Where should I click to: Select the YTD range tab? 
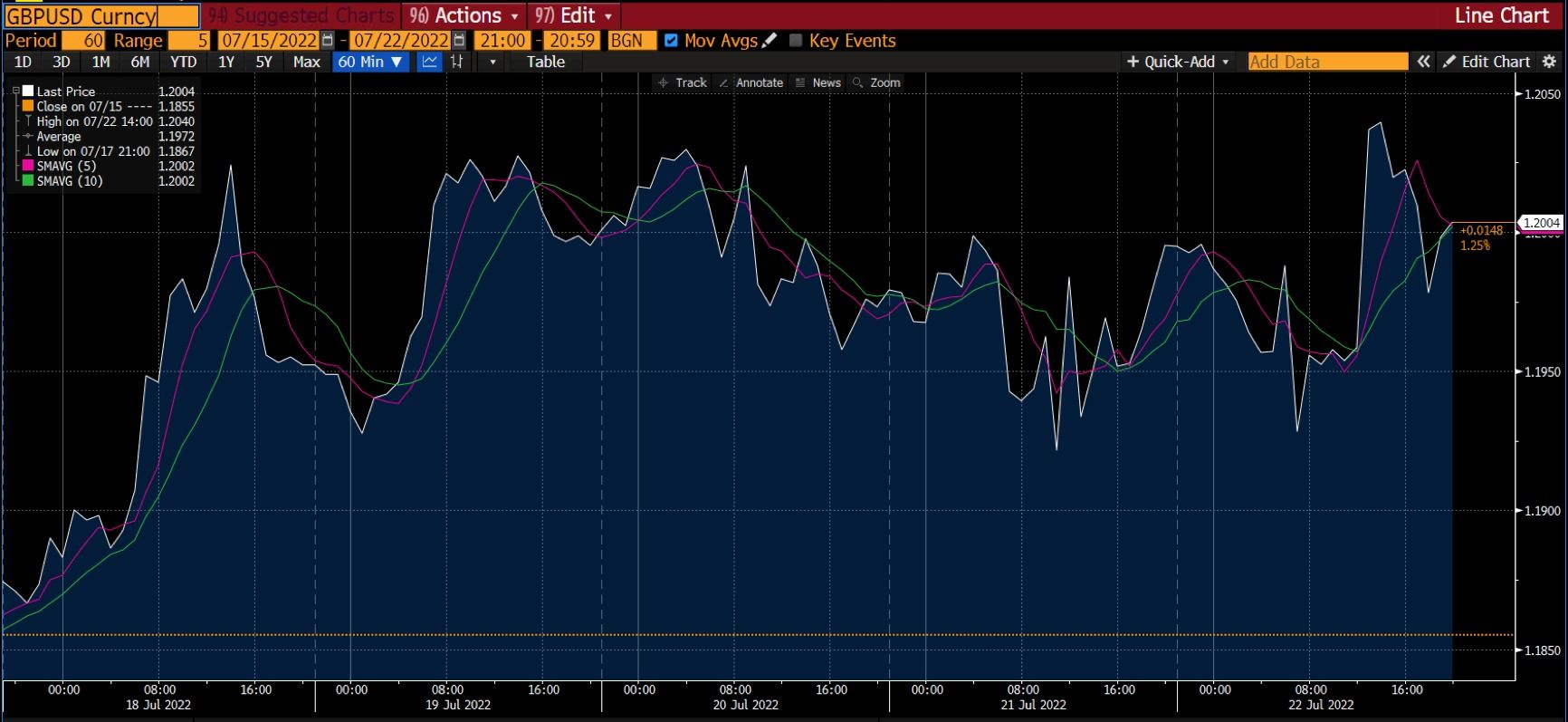(184, 62)
